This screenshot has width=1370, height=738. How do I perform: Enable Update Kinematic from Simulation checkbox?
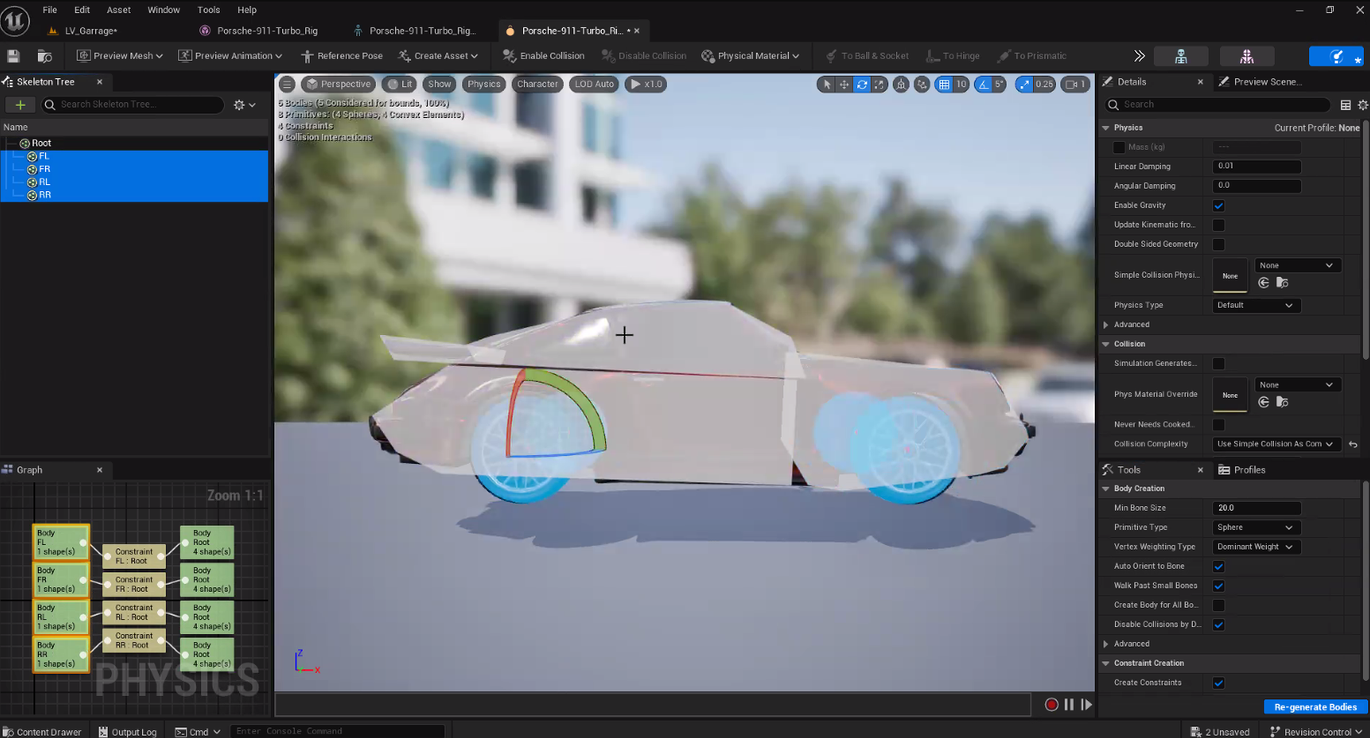(1218, 225)
